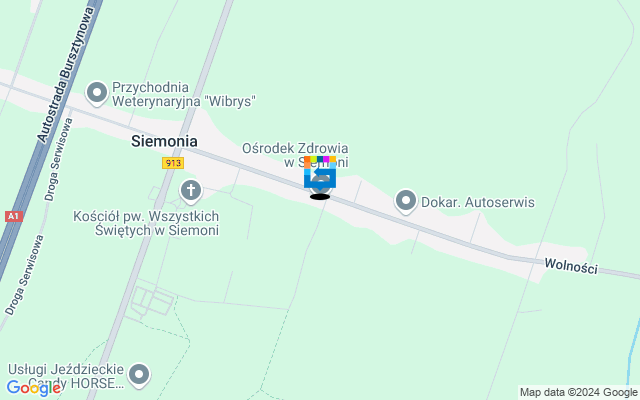Click the Przychodnia Weterynaryjna "Wibrys" text label
Image resolution: width=640 pixels, height=400 pixels.
pos(184,94)
